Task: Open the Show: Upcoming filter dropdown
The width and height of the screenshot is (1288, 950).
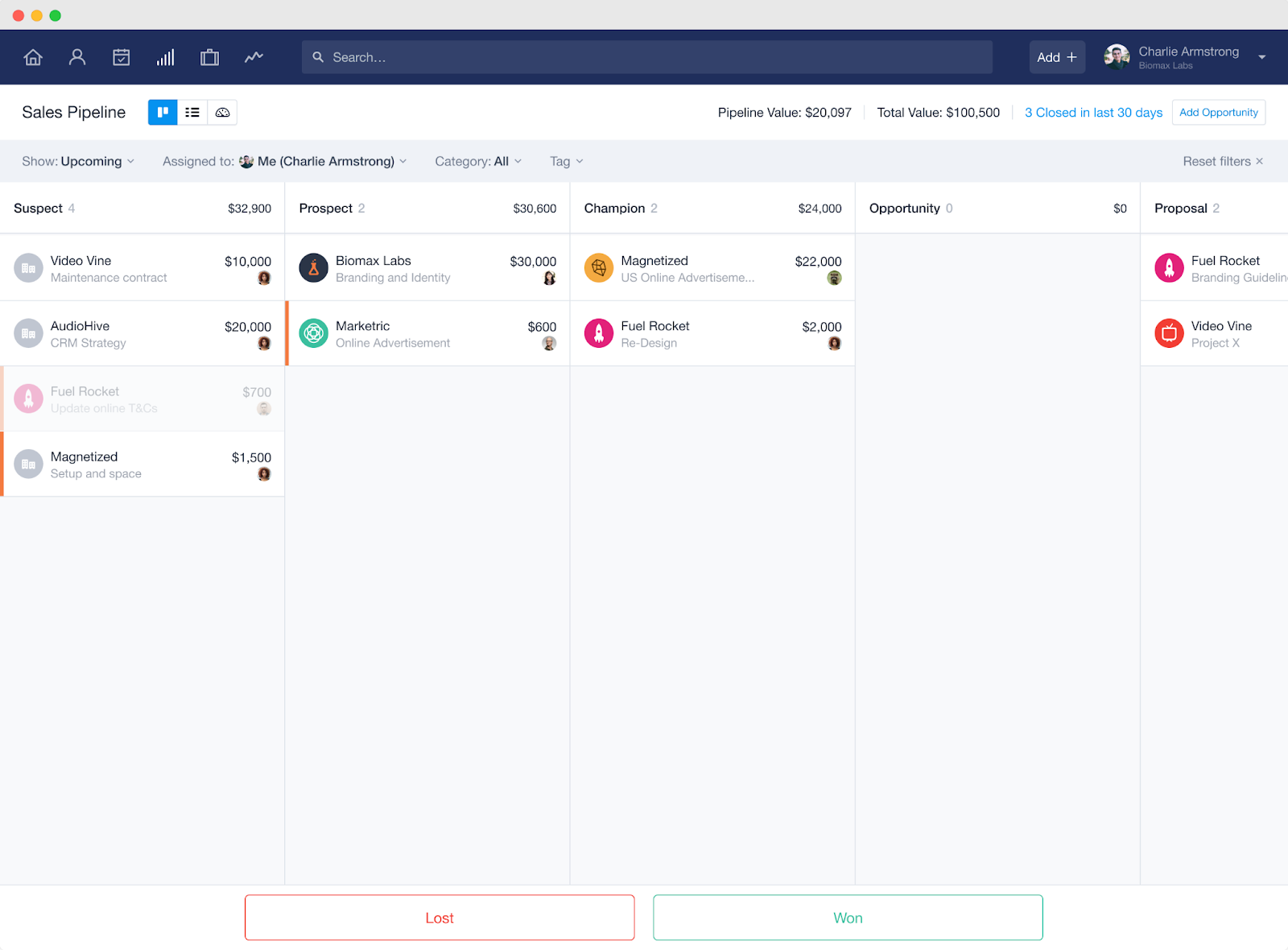Action: pyautogui.click(x=78, y=161)
